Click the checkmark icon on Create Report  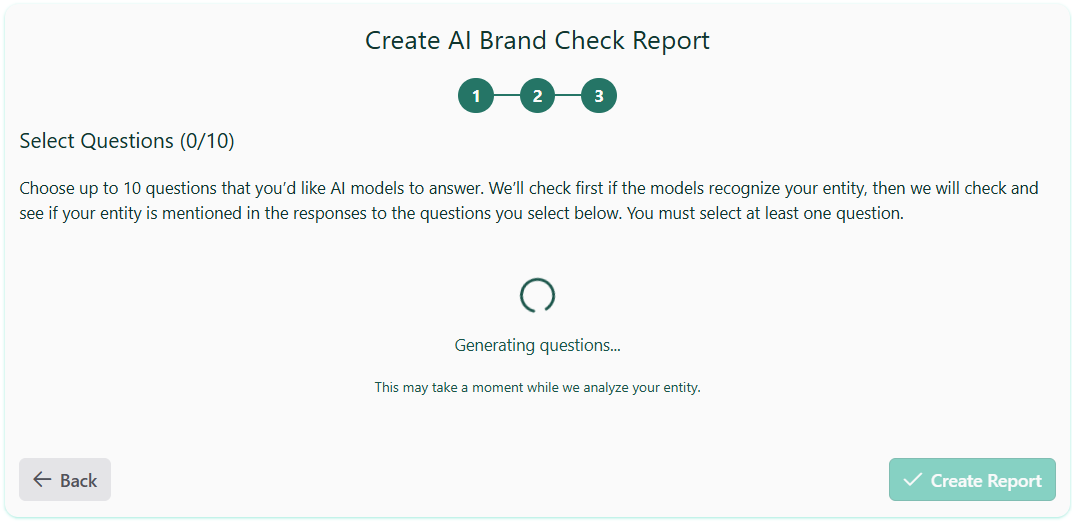point(912,480)
